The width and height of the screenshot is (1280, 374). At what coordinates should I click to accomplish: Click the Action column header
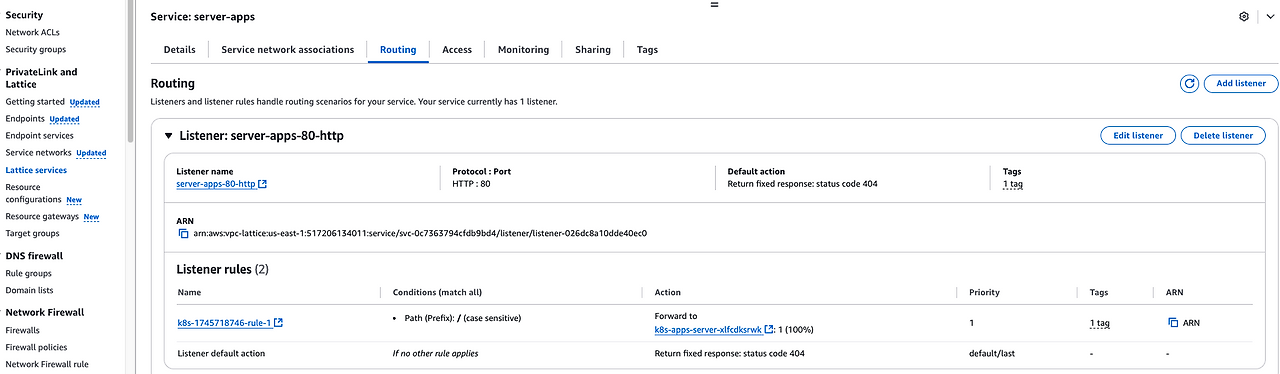(668, 292)
